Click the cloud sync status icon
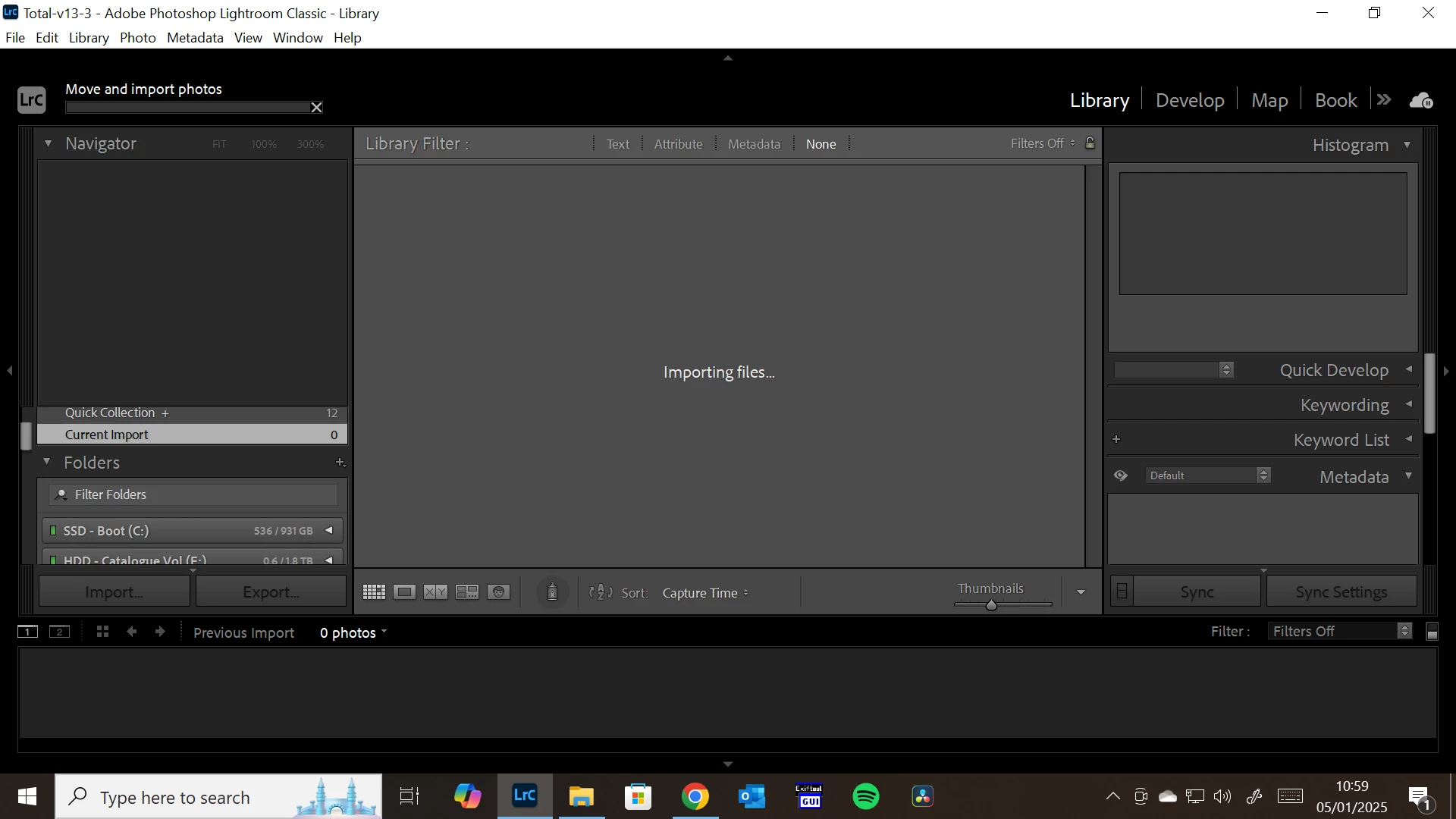1456x819 pixels. [1421, 100]
